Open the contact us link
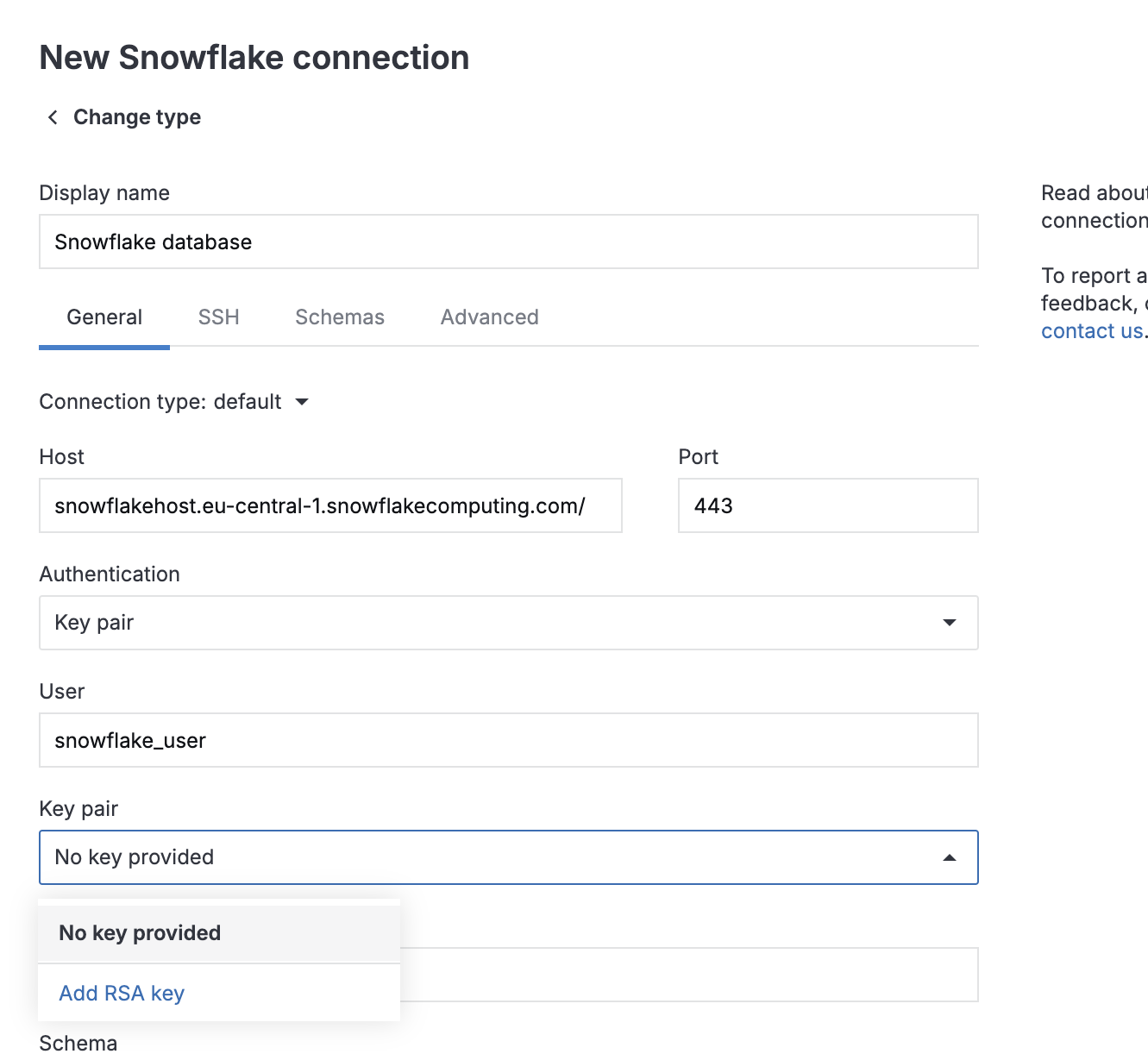Screen dimensions: 1148x1054 (1090, 330)
